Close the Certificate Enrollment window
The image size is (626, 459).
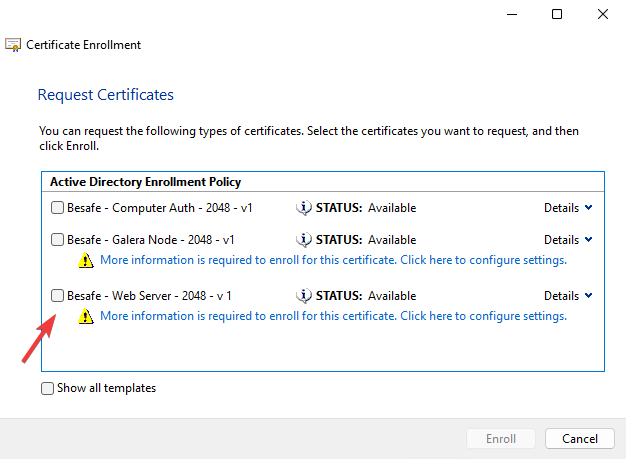(x=603, y=14)
